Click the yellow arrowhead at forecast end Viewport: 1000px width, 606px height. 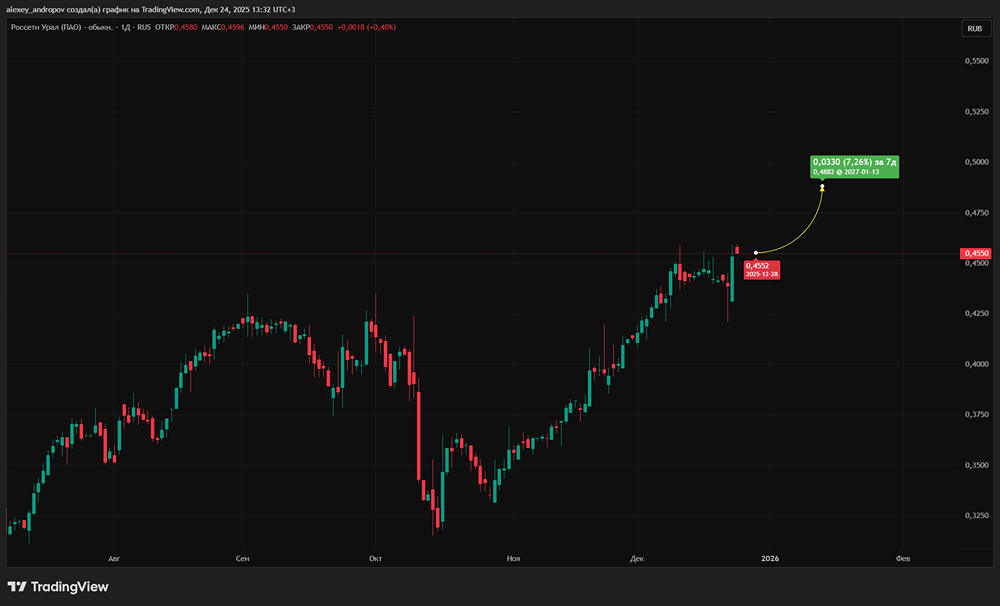[822, 187]
